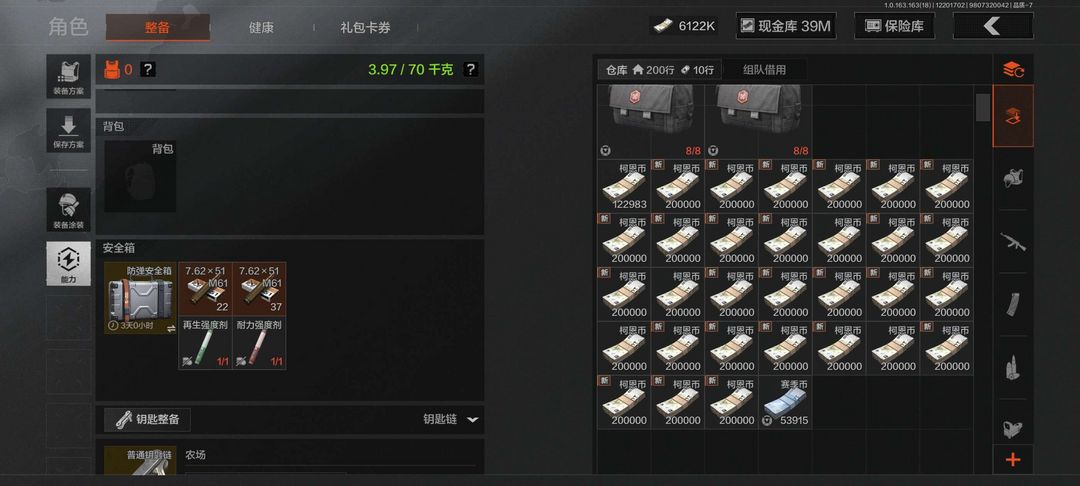The height and width of the screenshot is (486, 1080).
Task: Click the warehouse sort stack icon
Action: tap(1012, 69)
